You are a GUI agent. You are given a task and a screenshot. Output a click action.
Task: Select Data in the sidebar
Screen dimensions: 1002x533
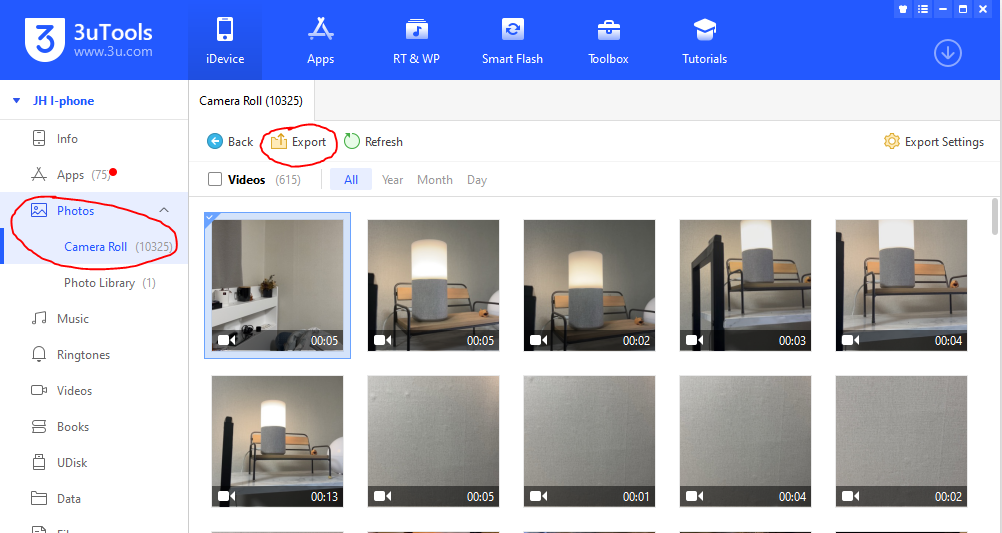[94, 498]
